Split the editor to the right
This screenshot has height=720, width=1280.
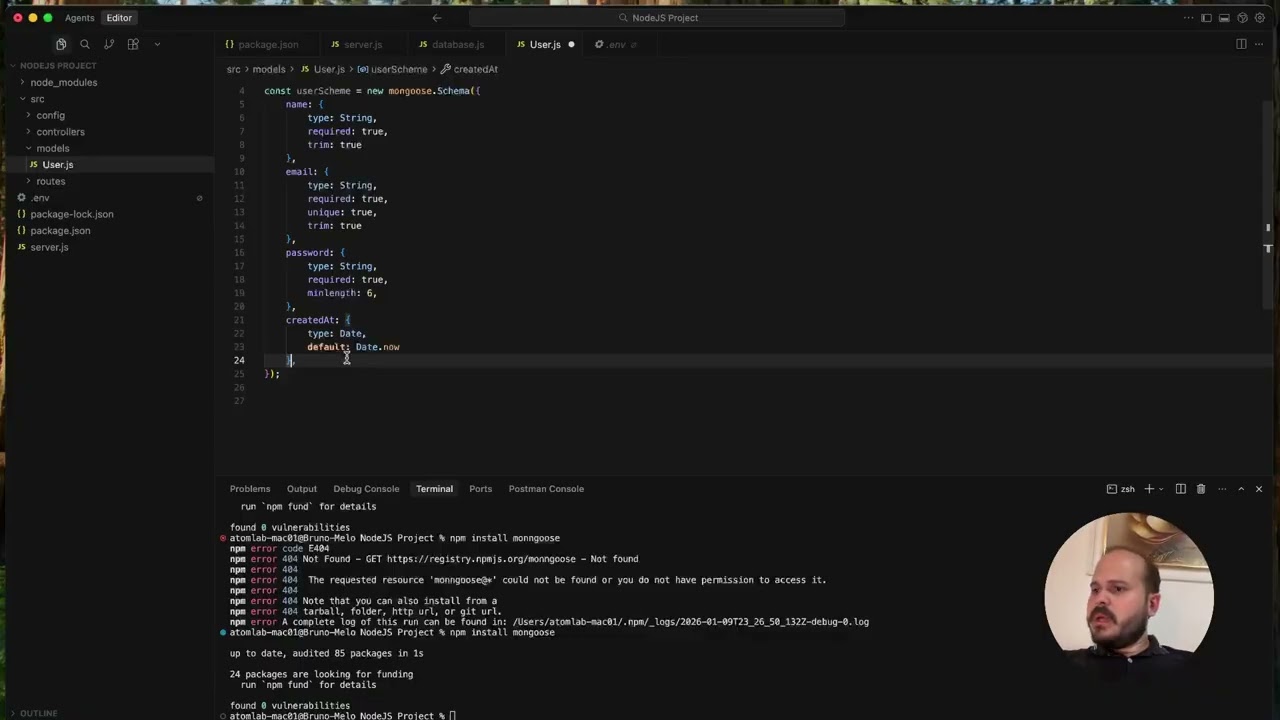tap(1241, 44)
